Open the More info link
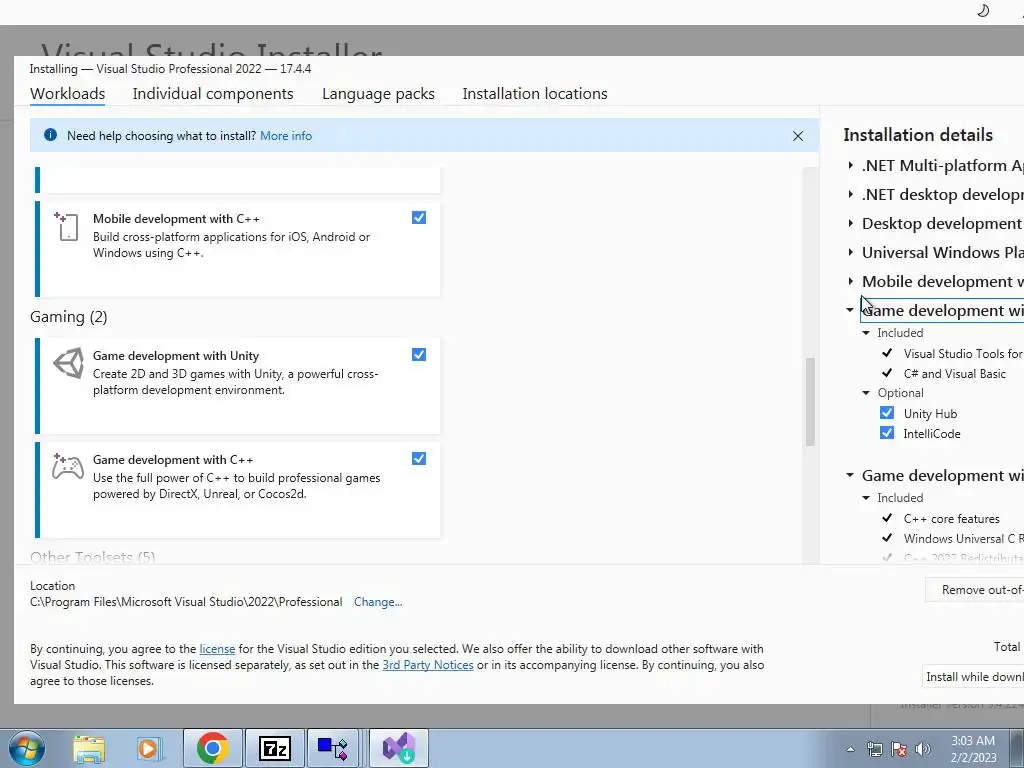 (x=286, y=136)
